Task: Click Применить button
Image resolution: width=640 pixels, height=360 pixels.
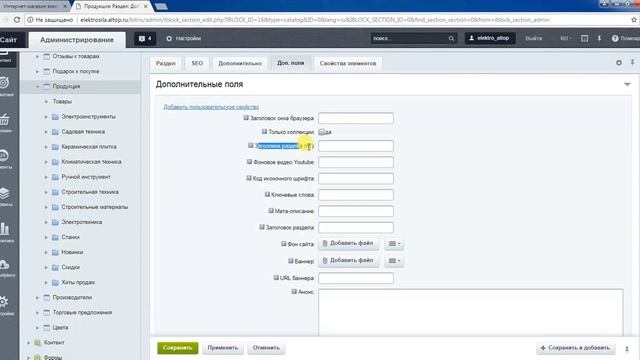Action: (223, 348)
